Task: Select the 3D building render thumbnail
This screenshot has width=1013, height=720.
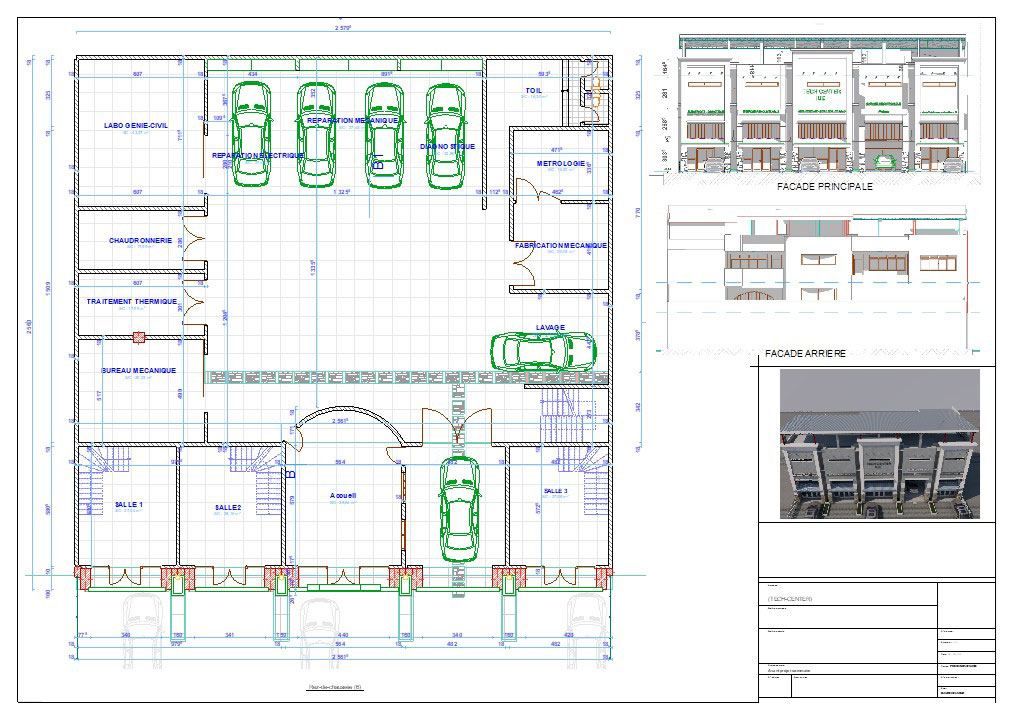Action: pos(879,443)
